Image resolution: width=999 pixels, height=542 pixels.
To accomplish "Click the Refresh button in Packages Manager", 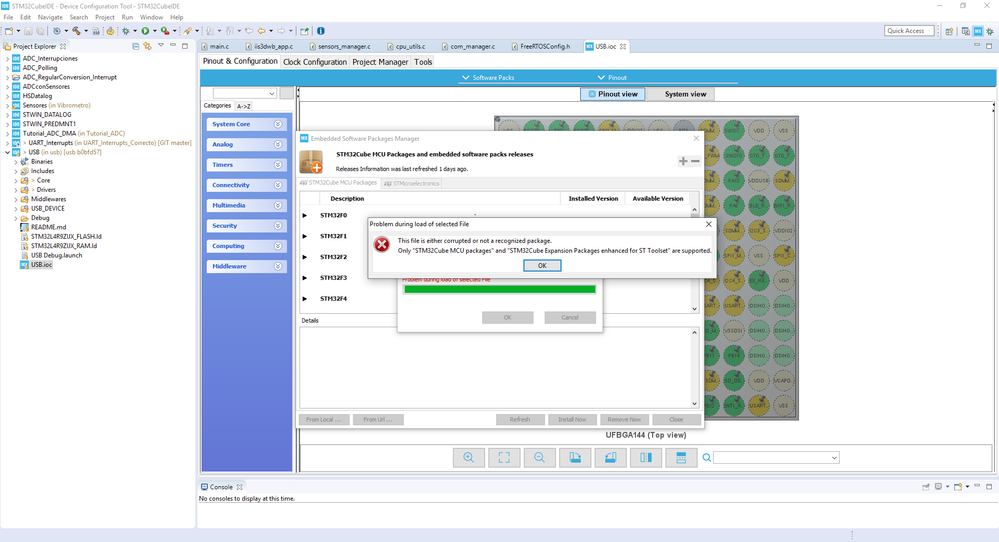I will (x=520, y=420).
